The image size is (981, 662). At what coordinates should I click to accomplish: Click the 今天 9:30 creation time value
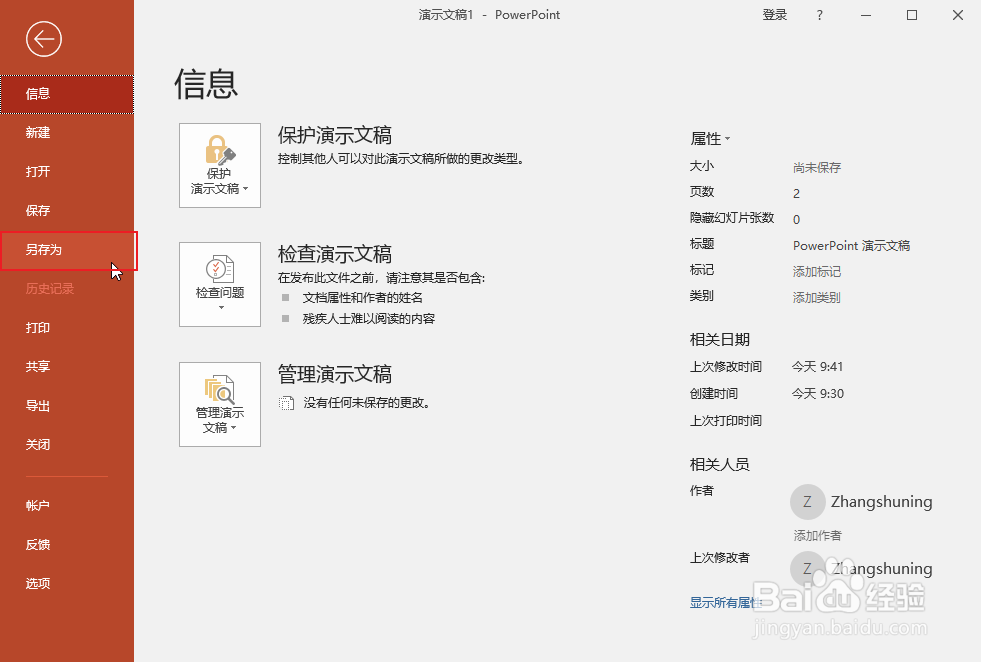point(818,394)
